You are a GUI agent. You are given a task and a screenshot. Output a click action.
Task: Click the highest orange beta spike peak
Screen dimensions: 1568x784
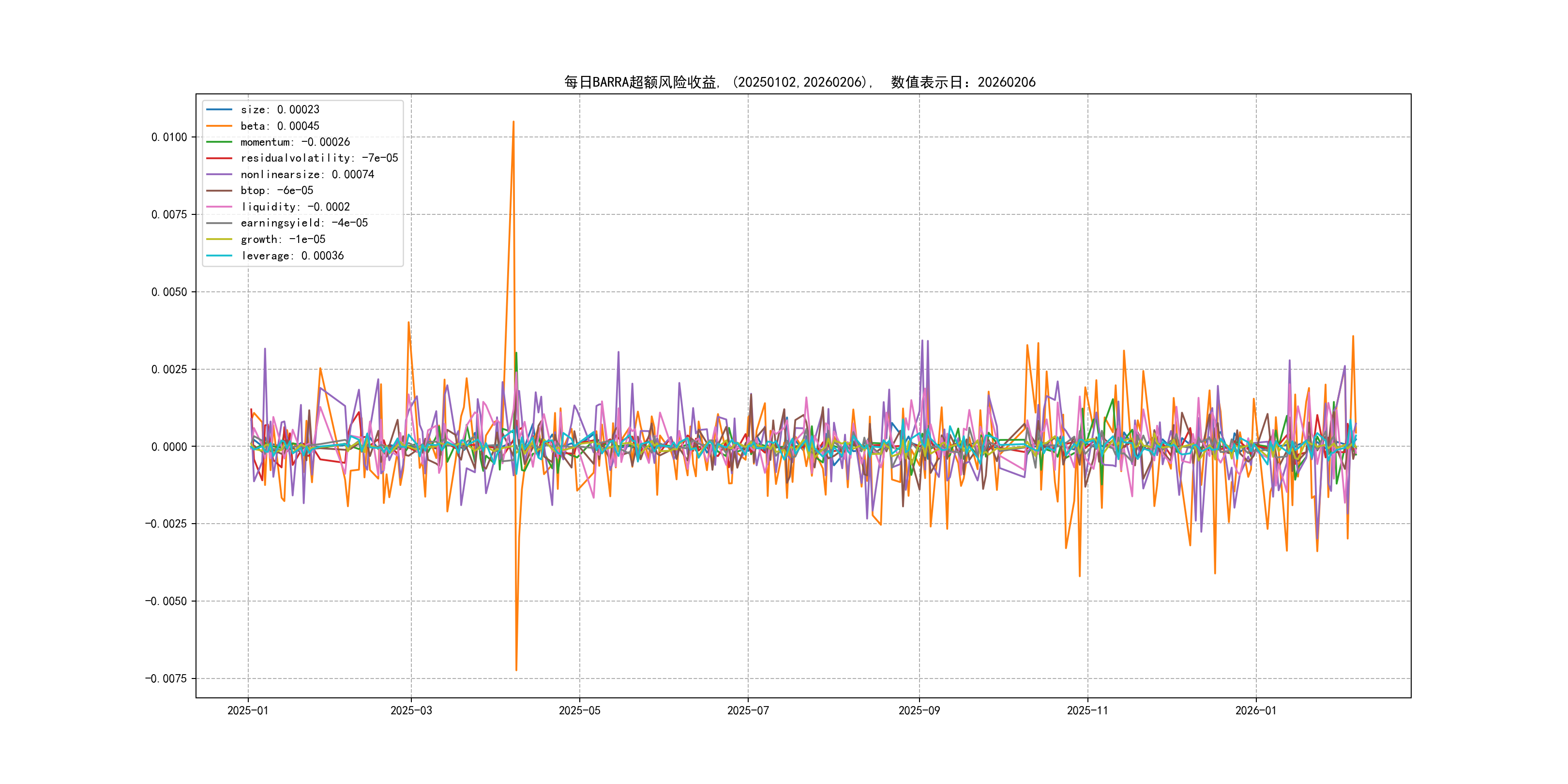tap(513, 122)
